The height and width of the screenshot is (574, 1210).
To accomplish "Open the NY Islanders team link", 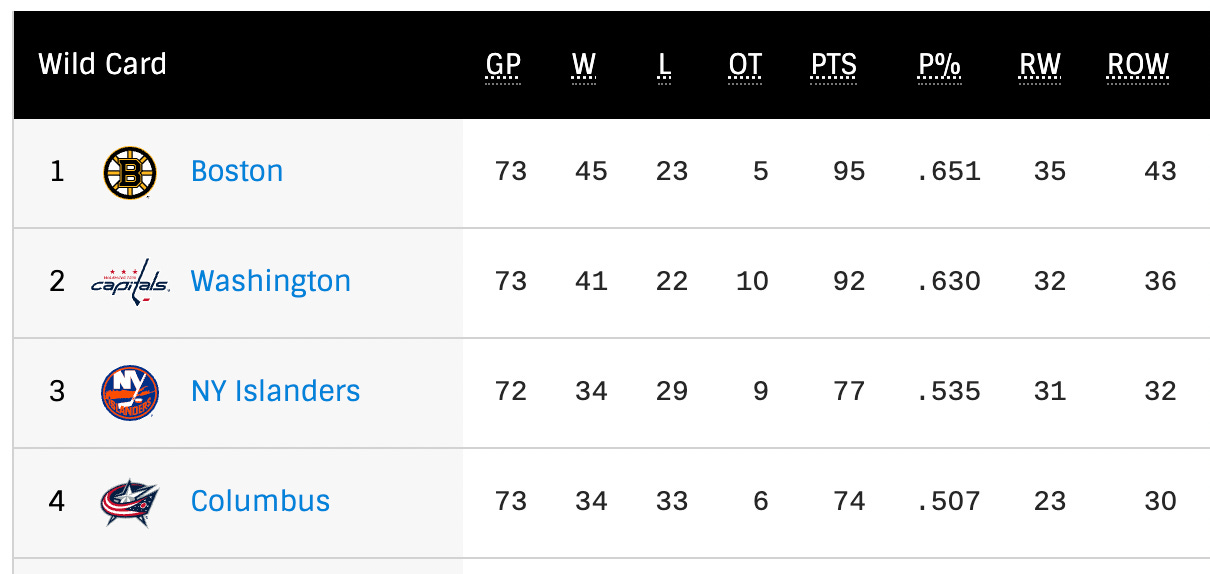I will point(276,391).
